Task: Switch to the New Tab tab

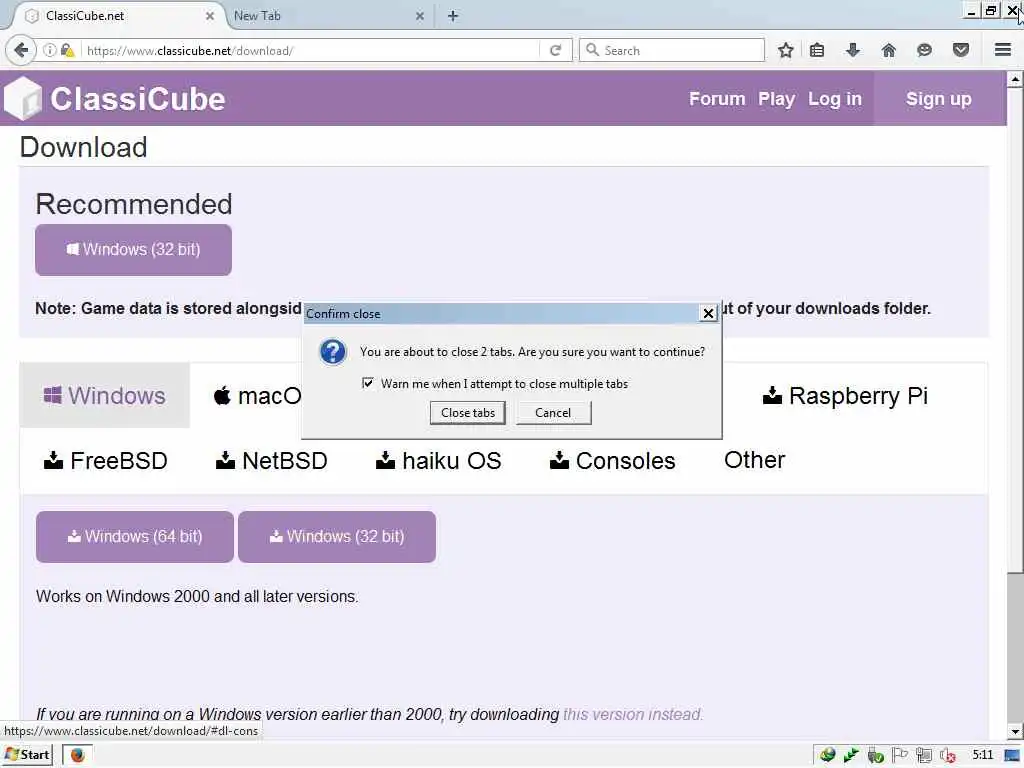Action: point(327,16)
